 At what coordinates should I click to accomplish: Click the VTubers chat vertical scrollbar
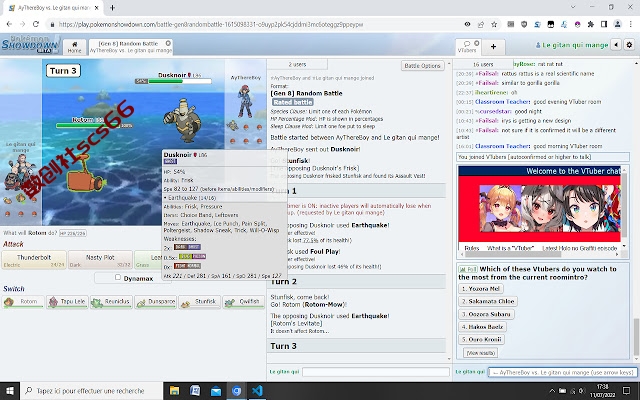coord(636,335)
